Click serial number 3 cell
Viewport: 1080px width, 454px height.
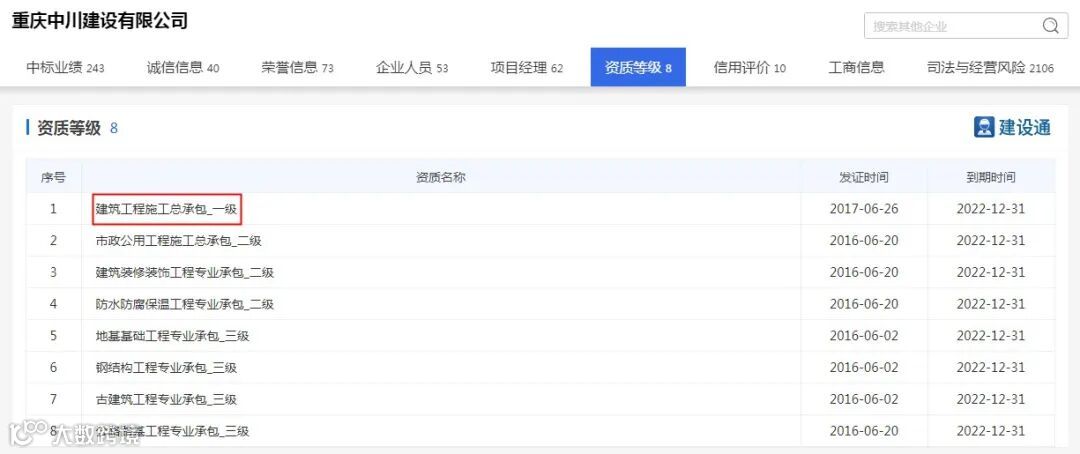click(x=53, y=272)
